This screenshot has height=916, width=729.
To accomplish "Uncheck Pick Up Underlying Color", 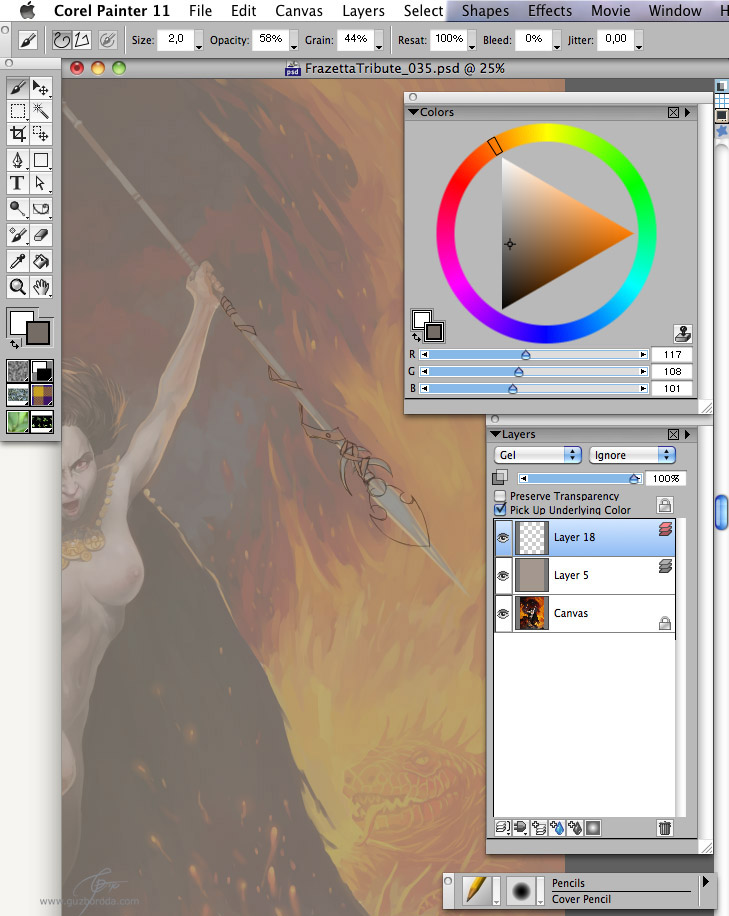I will (x=500, y=509).
